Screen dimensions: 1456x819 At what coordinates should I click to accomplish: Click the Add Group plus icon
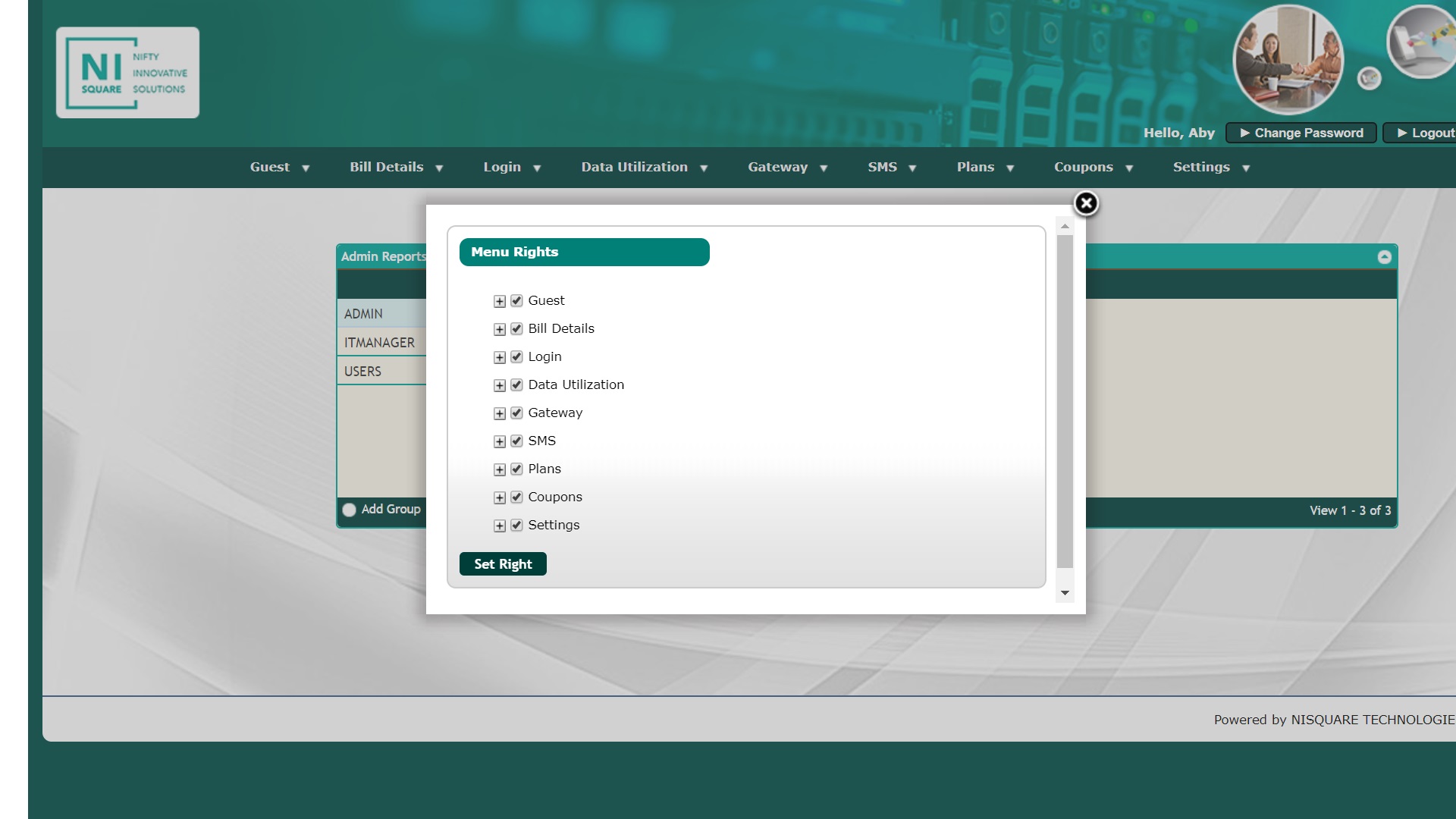(349, 510)
